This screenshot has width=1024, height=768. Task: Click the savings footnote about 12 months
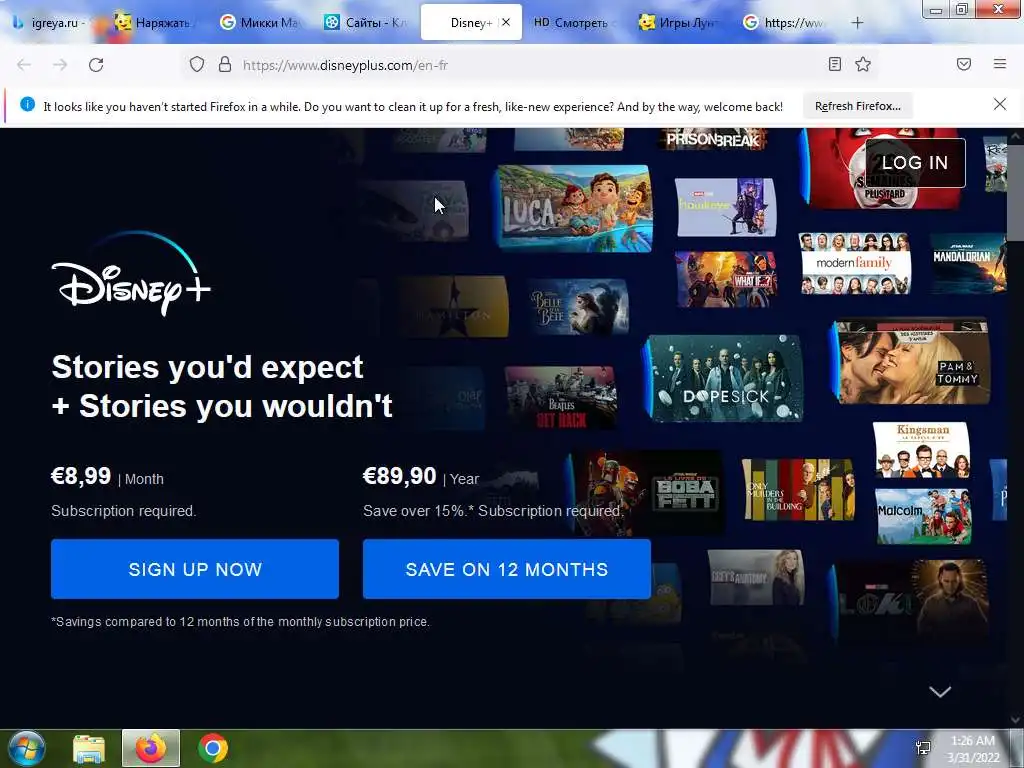point(240,622)
